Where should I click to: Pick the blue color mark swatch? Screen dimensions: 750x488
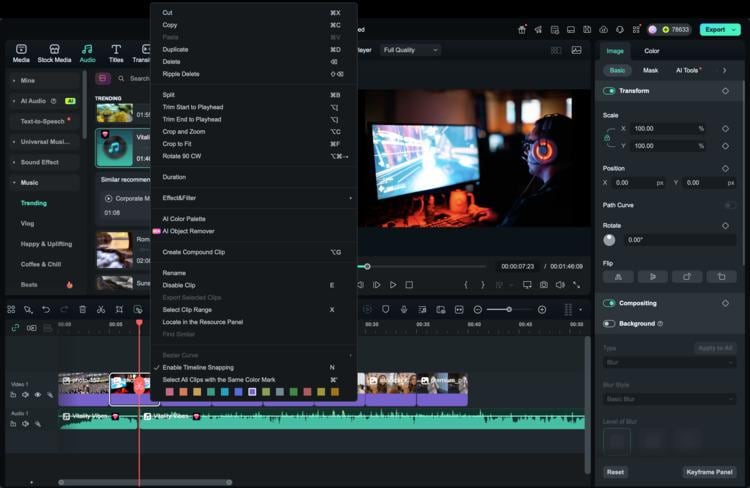(238, 392)
